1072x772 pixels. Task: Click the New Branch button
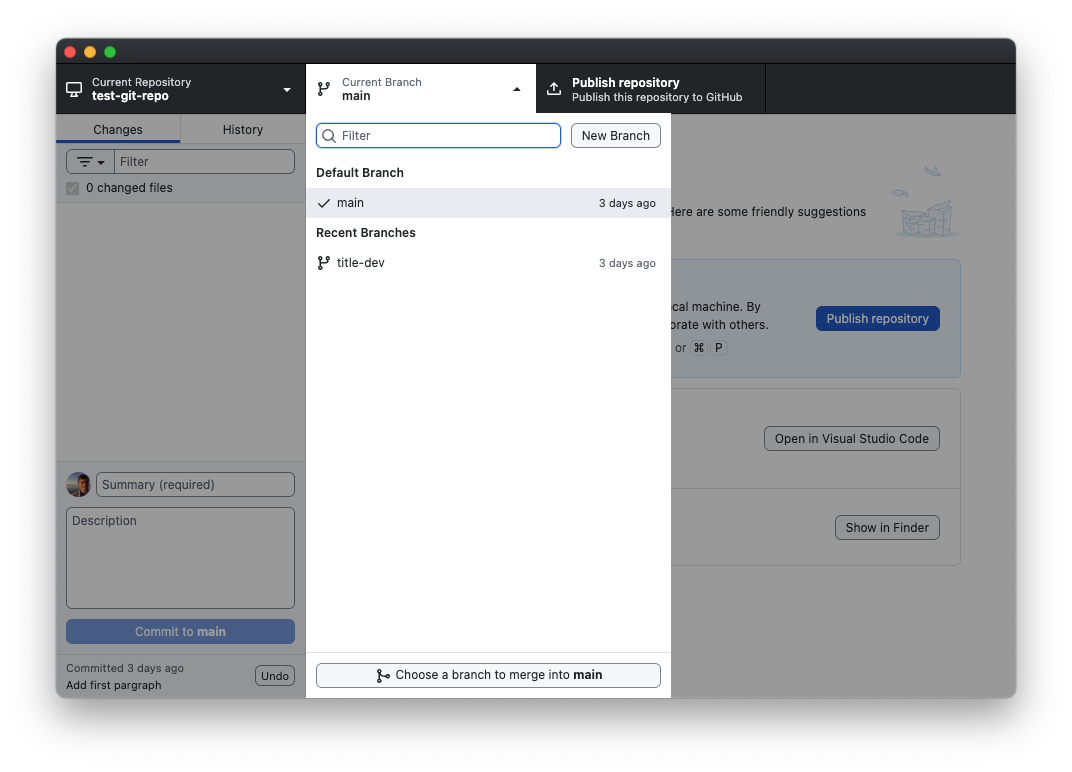coord(615,135)
